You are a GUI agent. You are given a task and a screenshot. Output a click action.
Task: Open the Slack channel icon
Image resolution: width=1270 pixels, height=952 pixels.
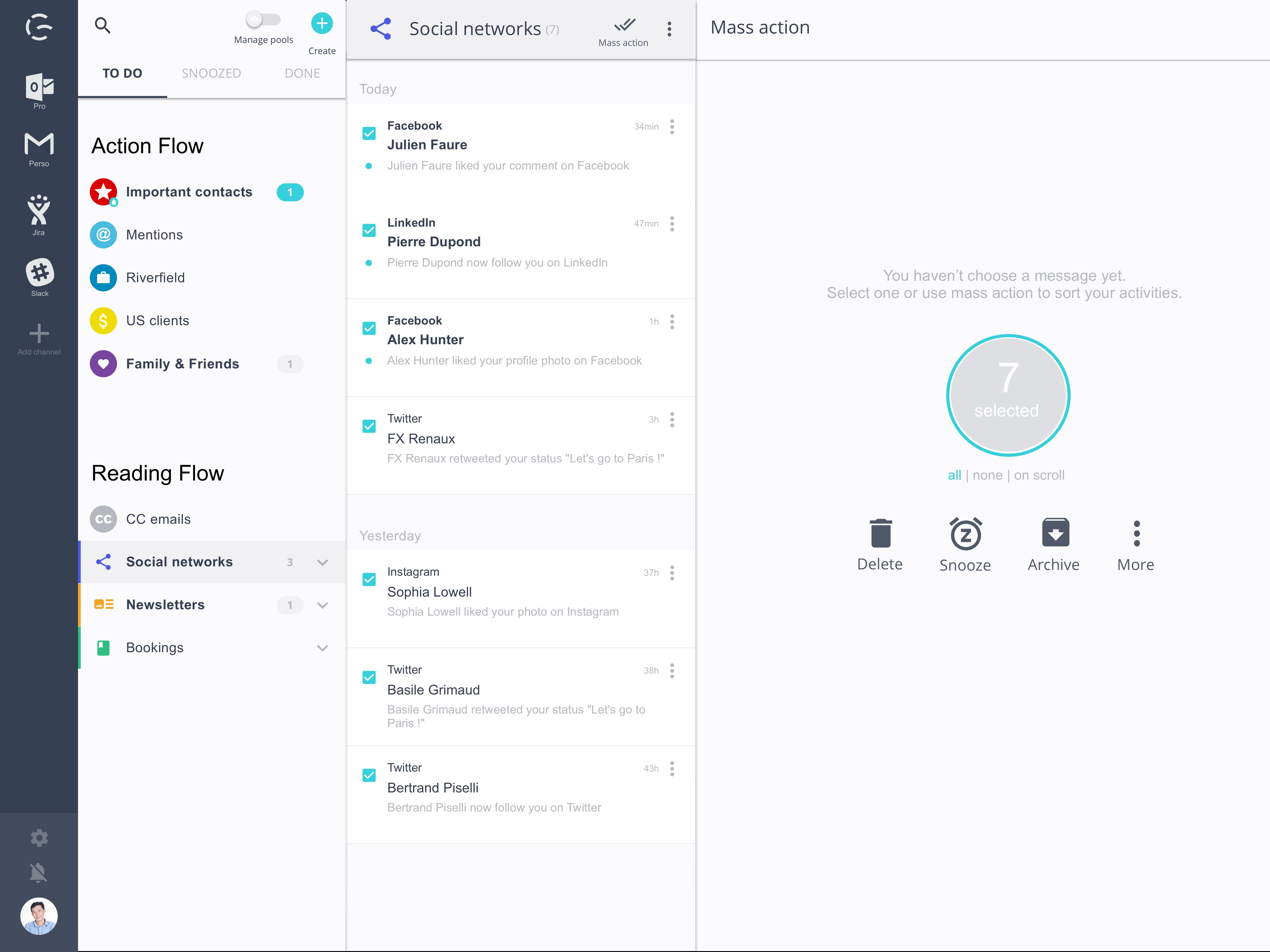click(x=39, y=273)
